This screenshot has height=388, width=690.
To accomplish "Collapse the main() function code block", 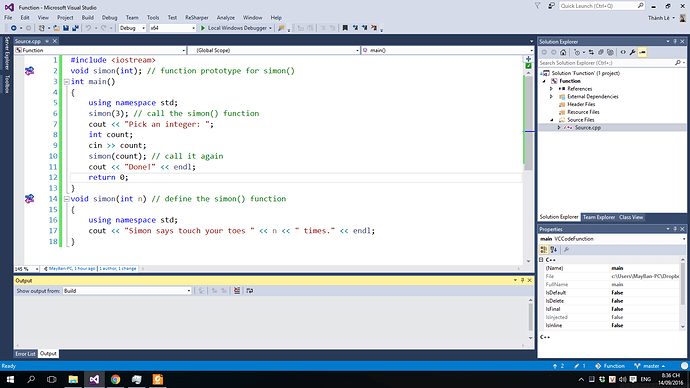I will pyautogui.click(x=66, y=81).
